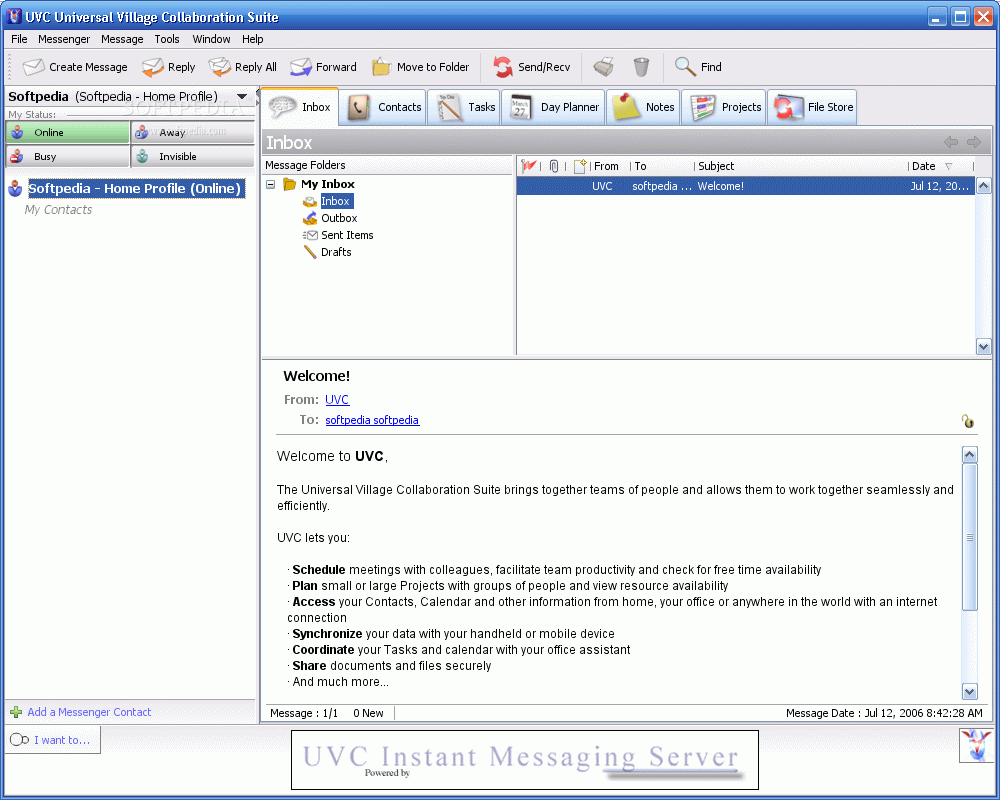
Task: Click the lock icon in message header
Action: pos(968,421)
